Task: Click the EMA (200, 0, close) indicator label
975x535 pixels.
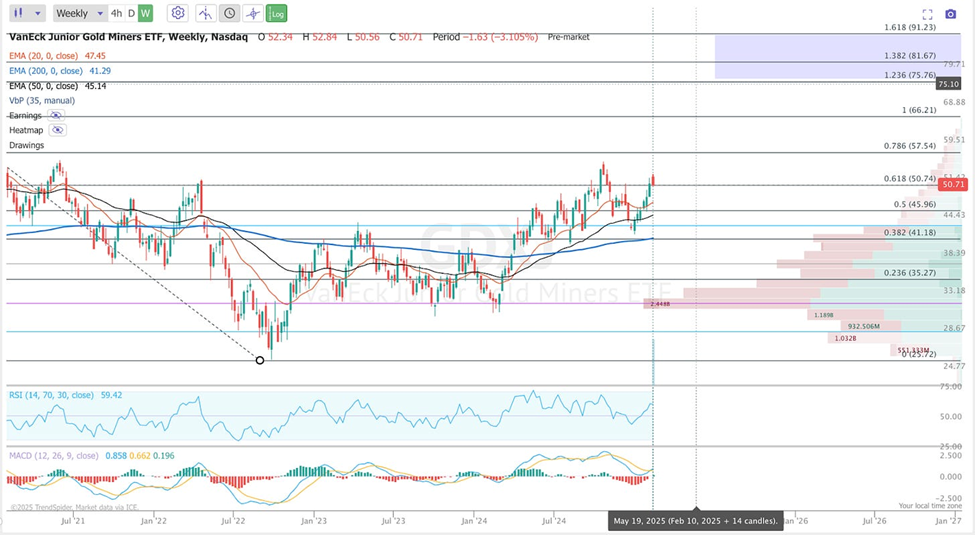Action: pos(46,71)
